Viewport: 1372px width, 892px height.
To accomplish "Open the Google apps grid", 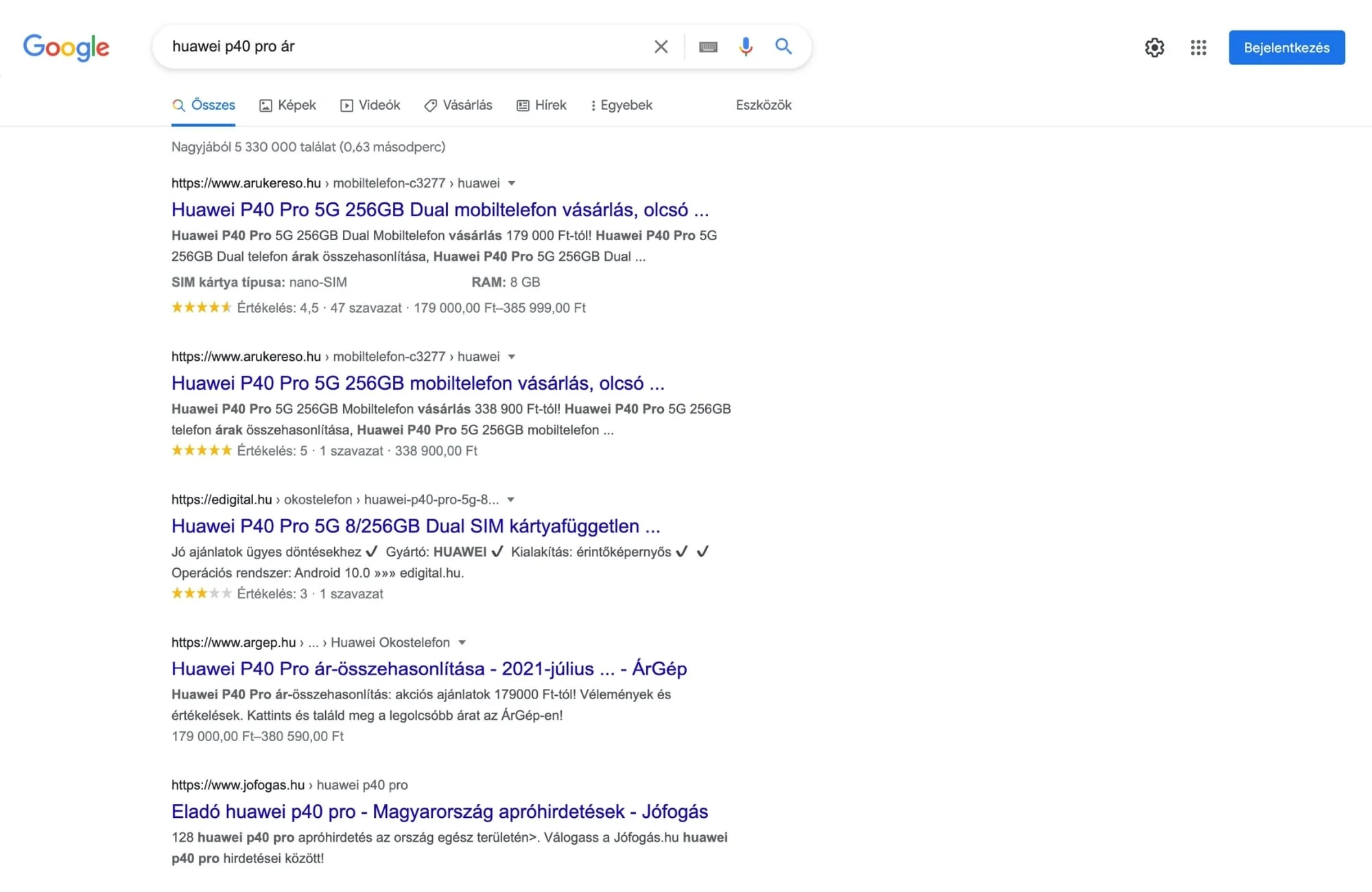I will coord(1198,47).
